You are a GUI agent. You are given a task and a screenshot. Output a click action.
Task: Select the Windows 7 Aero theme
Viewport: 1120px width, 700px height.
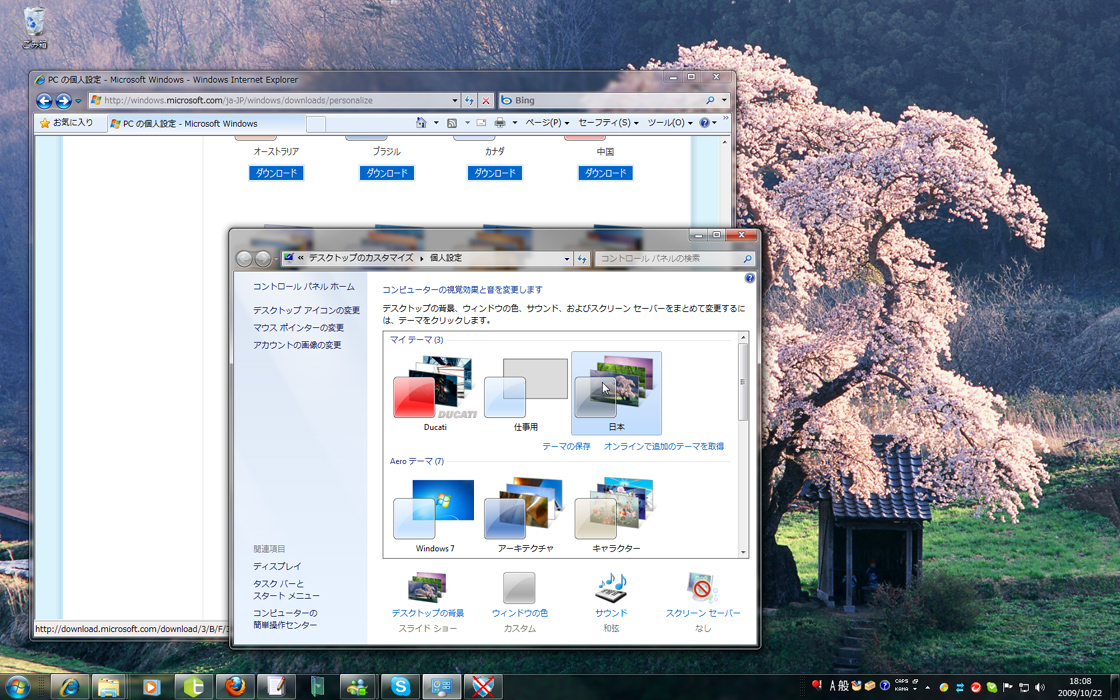pos(435,516)
